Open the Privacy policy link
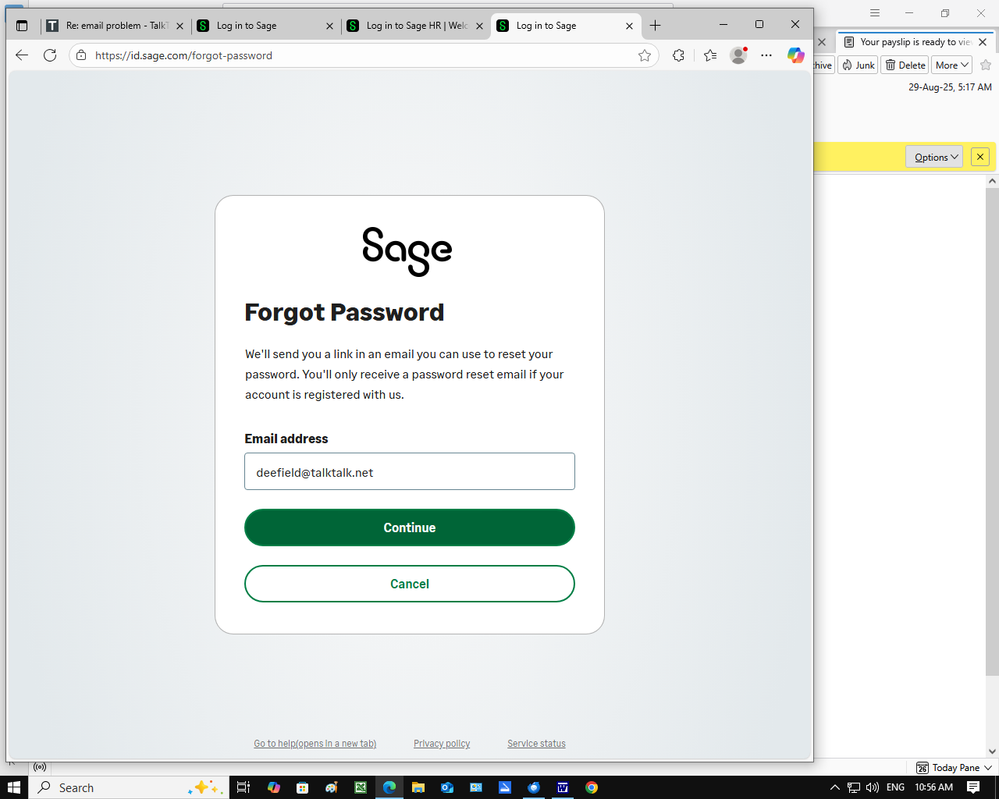 coord(441,743)
